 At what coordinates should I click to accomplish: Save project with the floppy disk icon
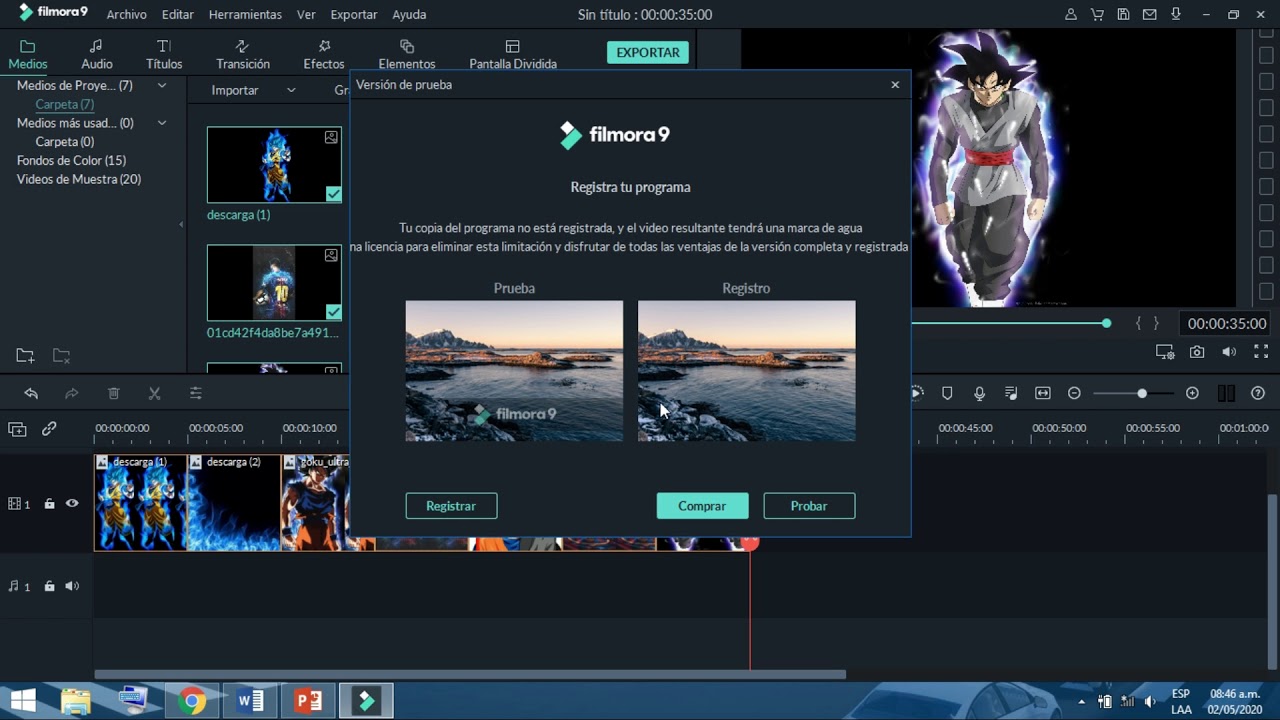click(1124, 15)
